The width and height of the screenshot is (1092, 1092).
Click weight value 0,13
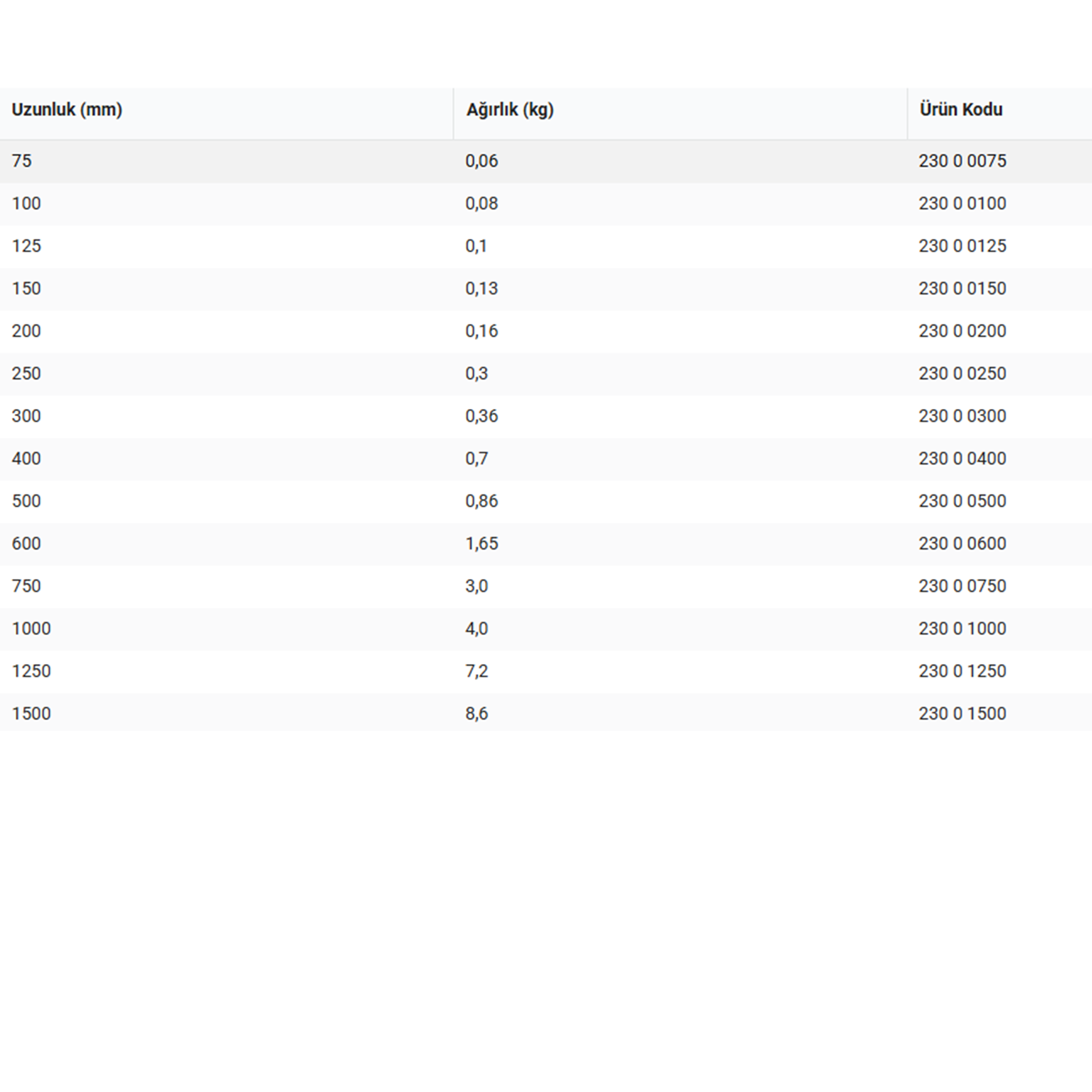(x=481, y=288)
